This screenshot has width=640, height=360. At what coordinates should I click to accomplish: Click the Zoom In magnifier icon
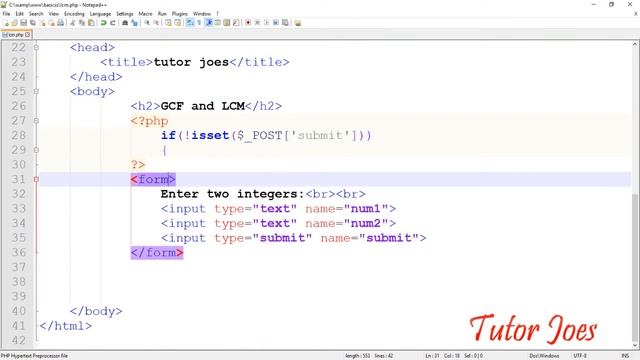point(147,23)
